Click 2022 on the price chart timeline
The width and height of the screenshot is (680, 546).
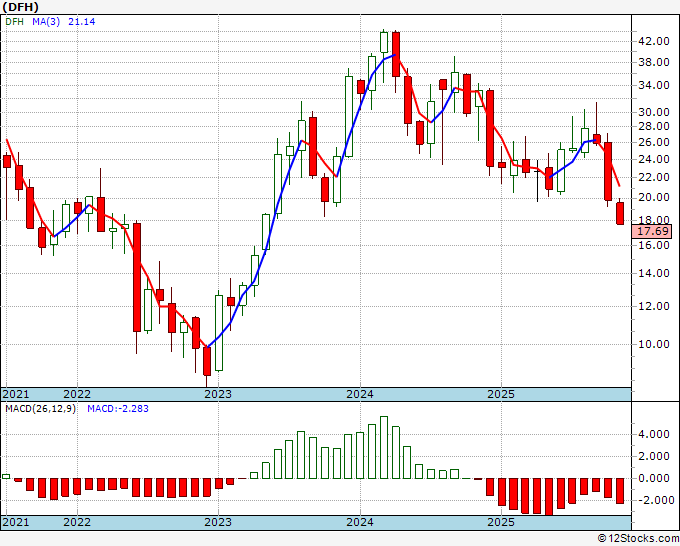[x=77, y=394]
